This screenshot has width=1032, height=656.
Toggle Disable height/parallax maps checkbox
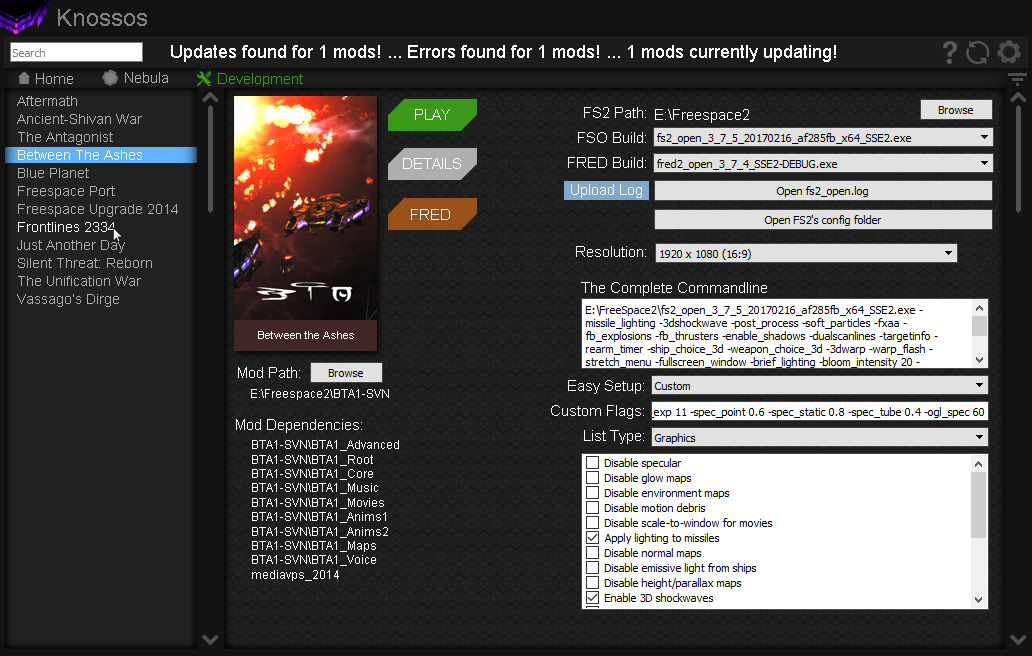tap(592, 583)
